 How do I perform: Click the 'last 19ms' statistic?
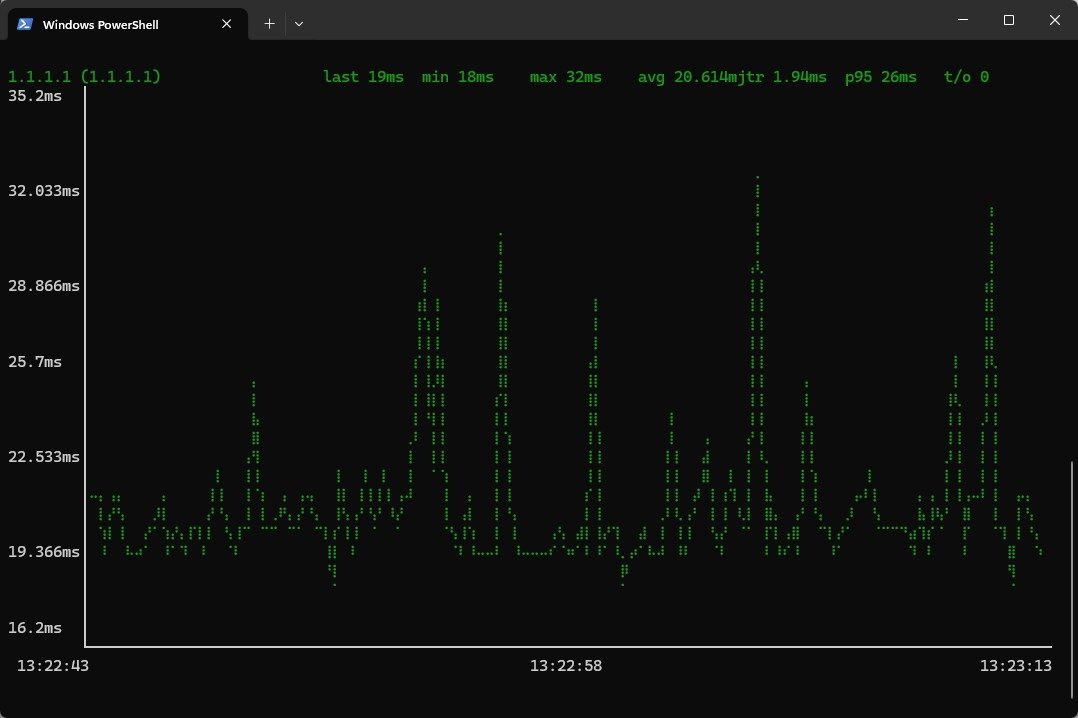(363, 76)
